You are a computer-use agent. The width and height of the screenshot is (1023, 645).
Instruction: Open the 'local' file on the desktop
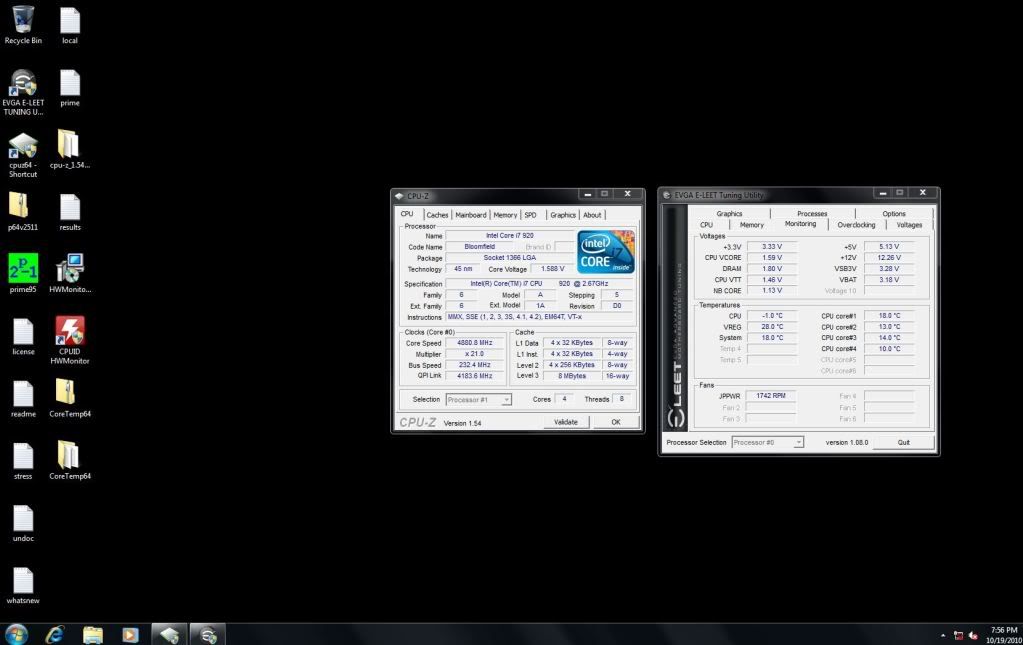pyautogui.click(x=70, y=25)
